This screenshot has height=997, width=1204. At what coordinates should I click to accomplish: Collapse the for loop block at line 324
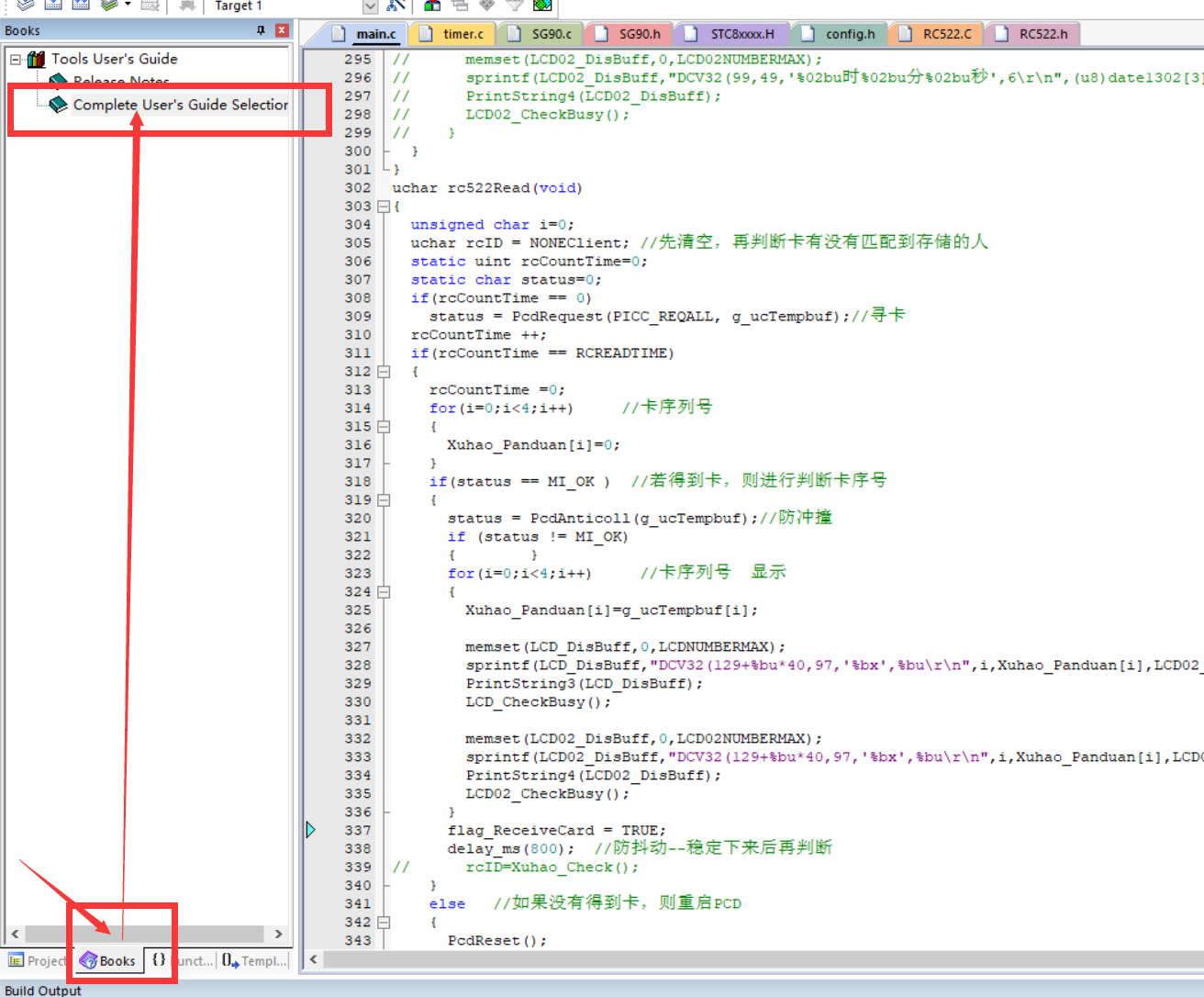tap(384, 592)
